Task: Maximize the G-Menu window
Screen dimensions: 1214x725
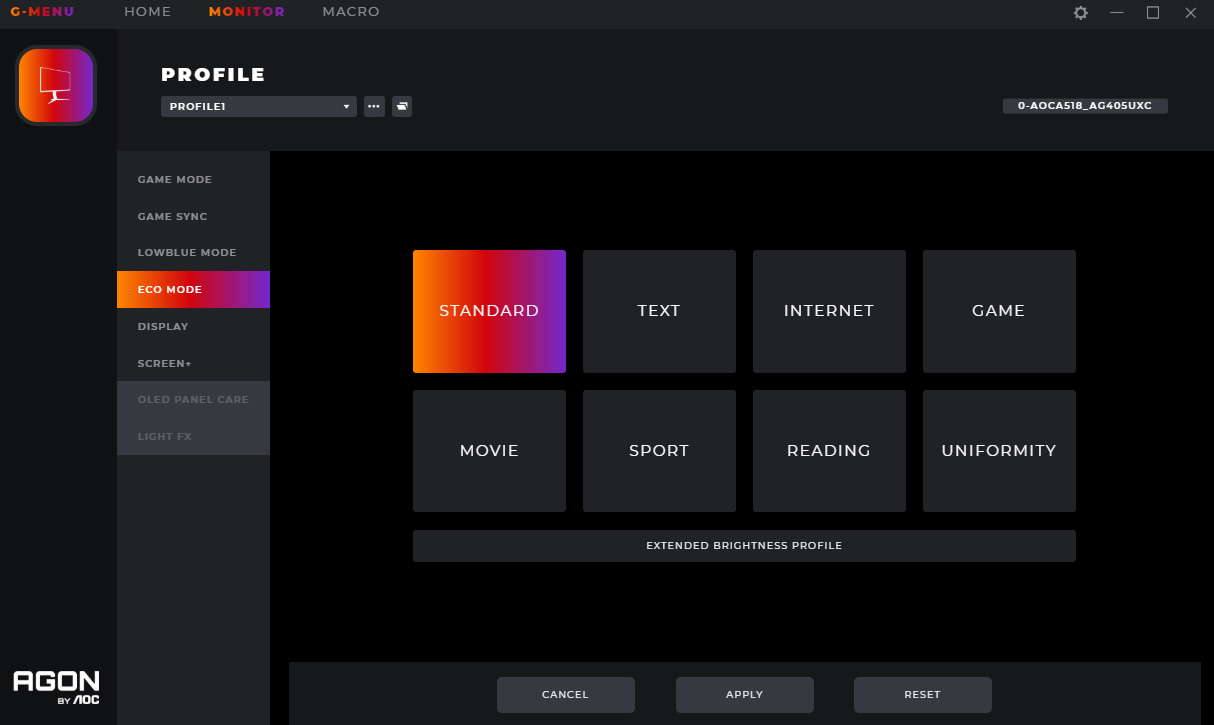Action: 1153,13
